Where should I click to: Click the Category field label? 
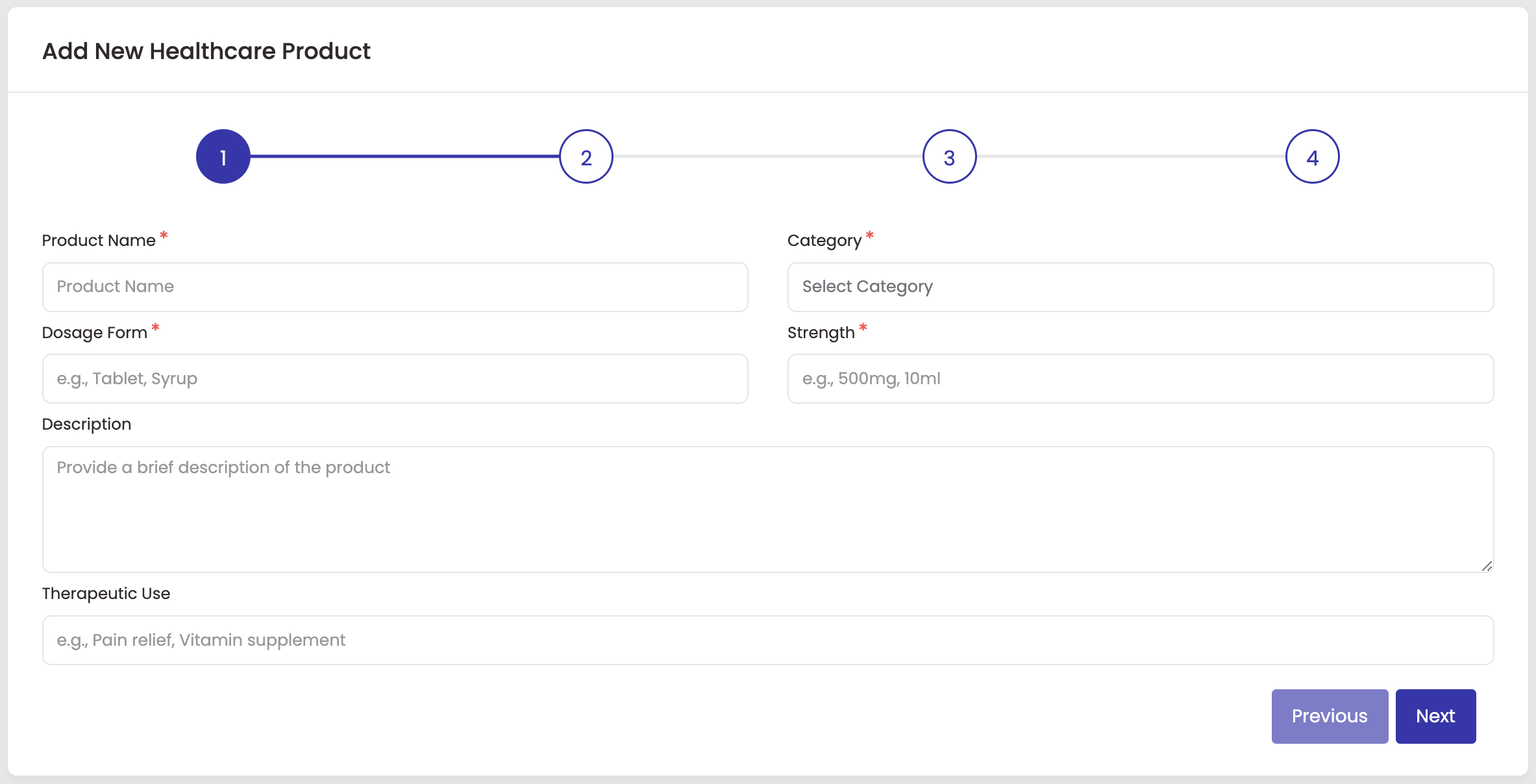824,241
